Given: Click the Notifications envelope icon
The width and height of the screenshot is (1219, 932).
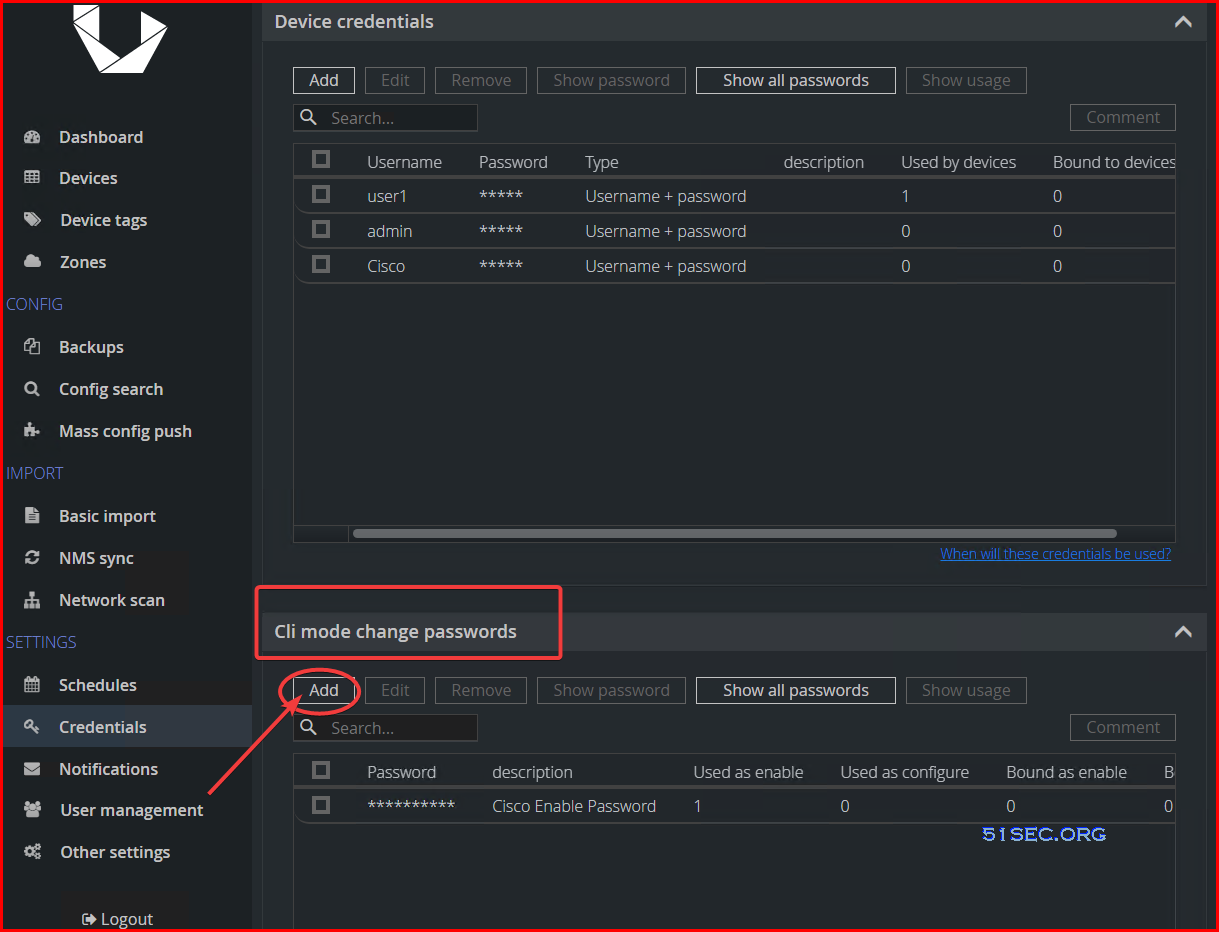Looking at the screenshot, I should coord(32,769).
